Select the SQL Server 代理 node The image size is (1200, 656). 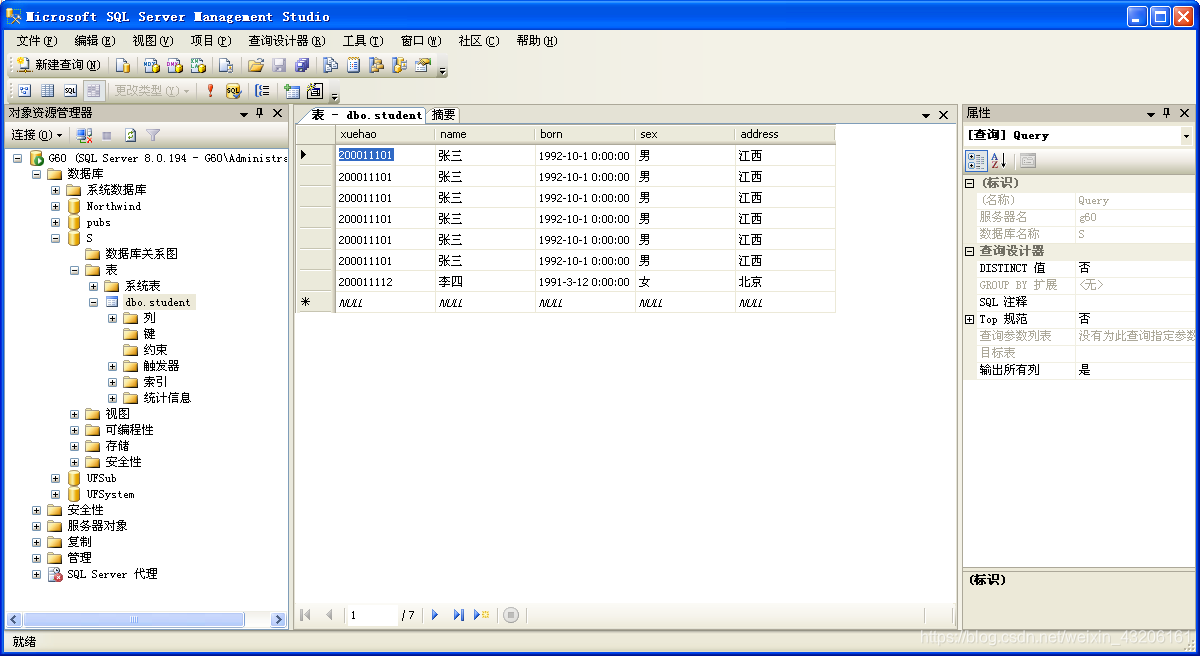[112, 574]
